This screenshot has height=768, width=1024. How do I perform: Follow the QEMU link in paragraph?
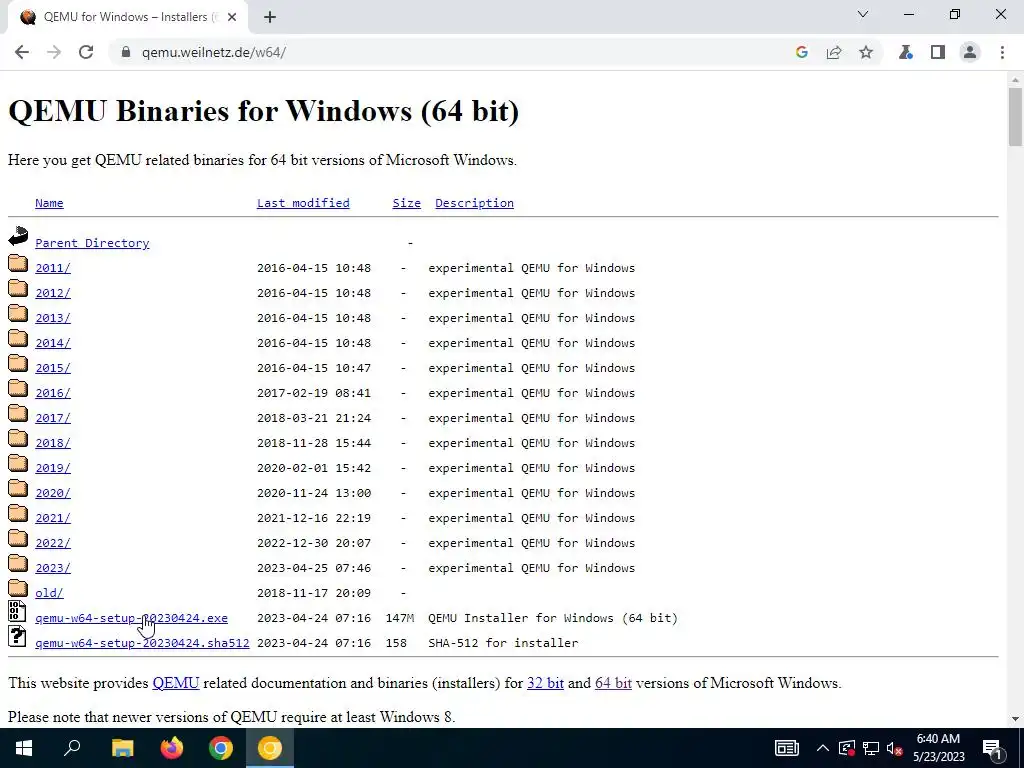click(x=176, y=683)
